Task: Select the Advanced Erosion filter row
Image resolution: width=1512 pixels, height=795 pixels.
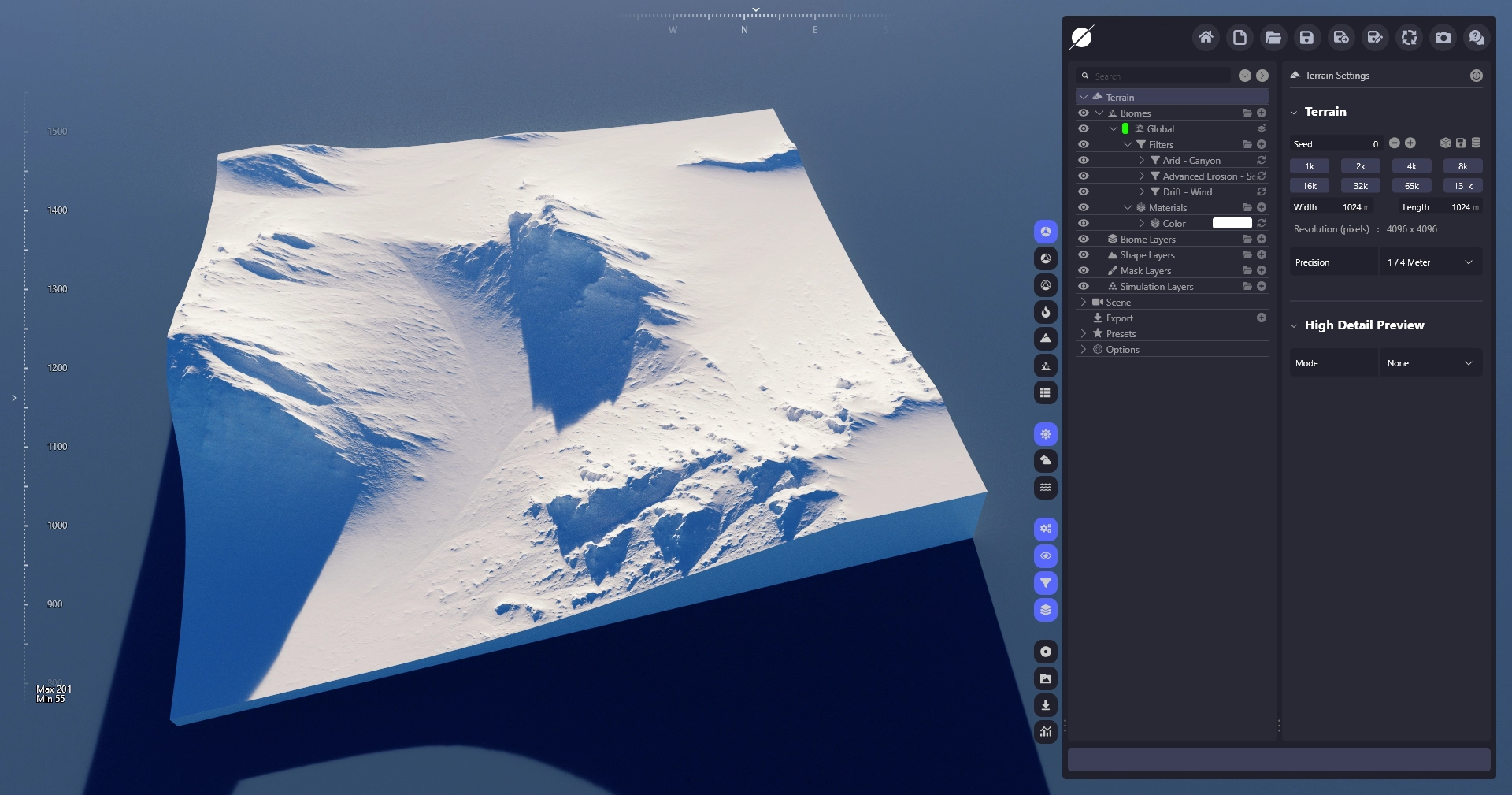Action: 1172,176
